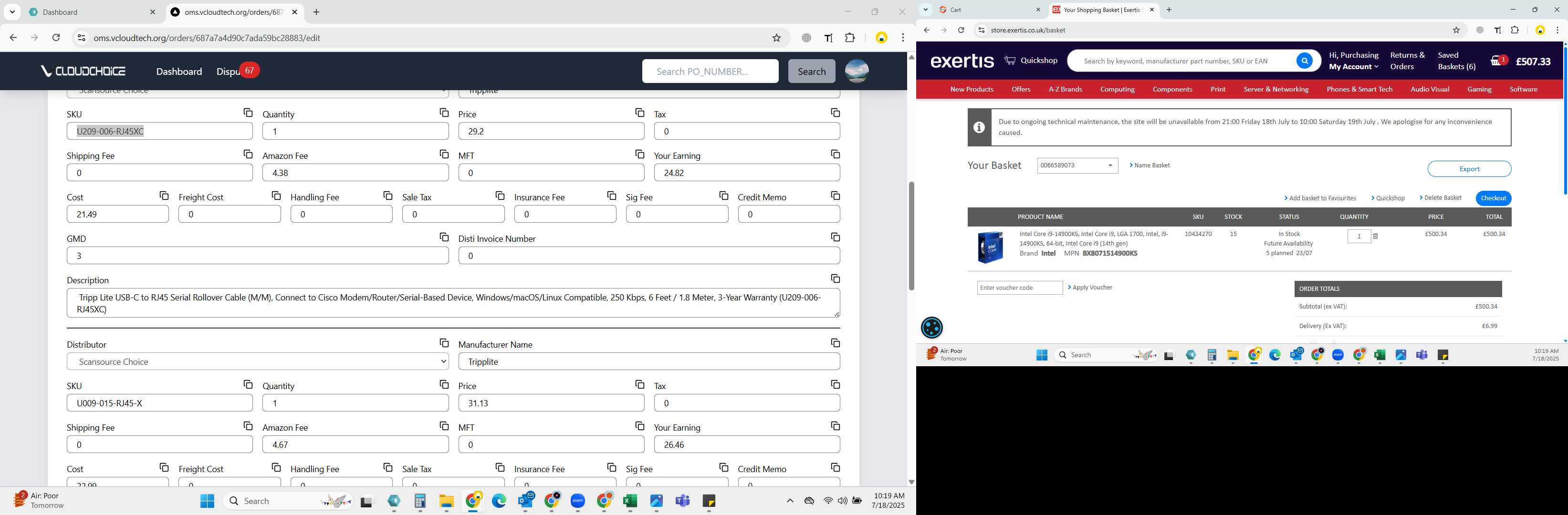1568x515 pixels.
Task: Remove Intel Core i9 item with trash icon
Action: 1375,237
